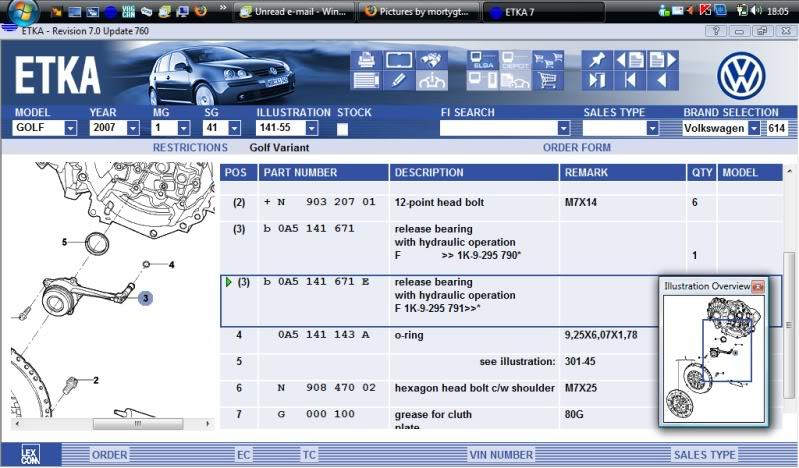
Task: Open Firefox from quick launch
Action: click(x=200, y=11)
